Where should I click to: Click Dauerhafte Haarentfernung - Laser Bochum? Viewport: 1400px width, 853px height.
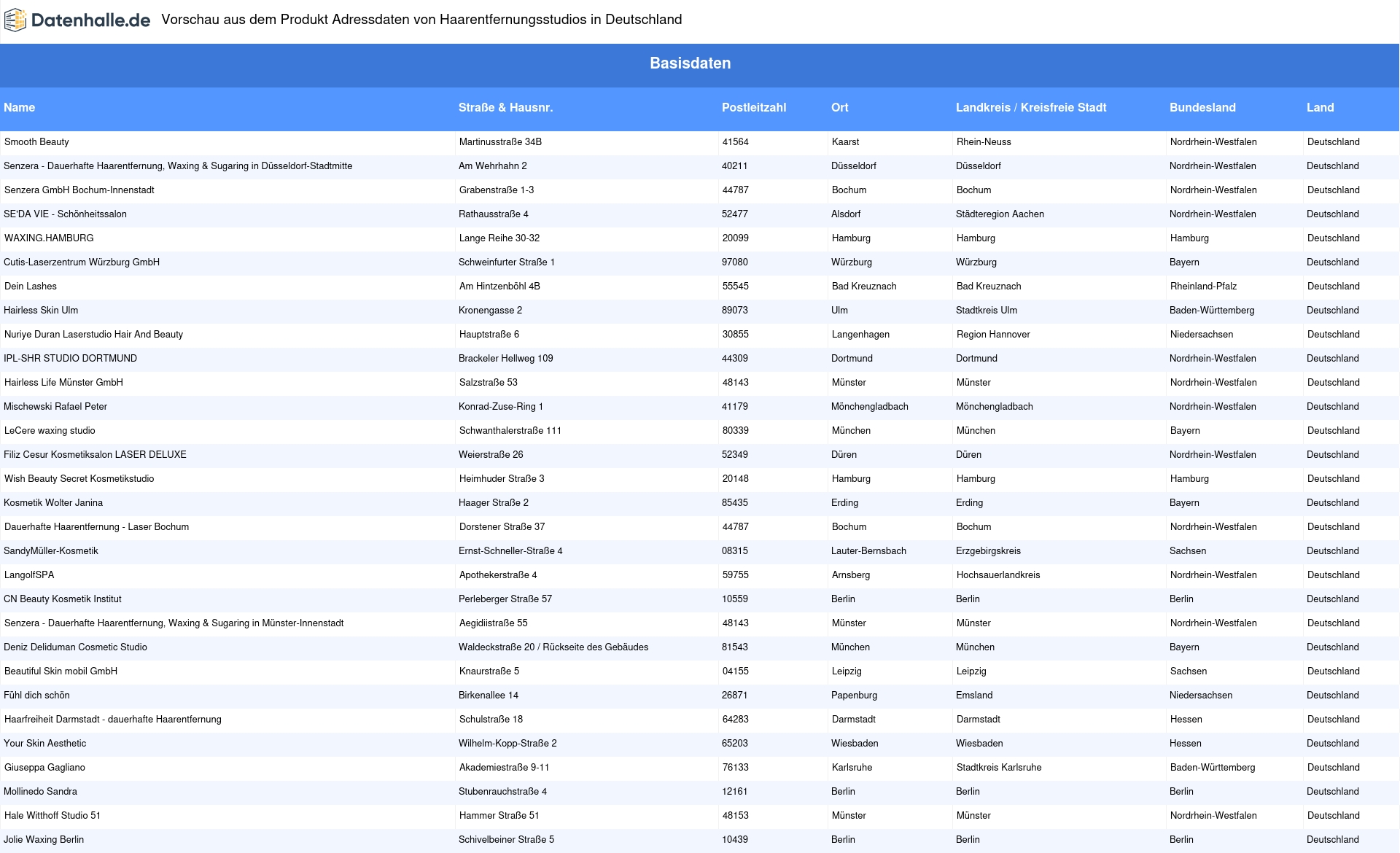tap(96, 527)
